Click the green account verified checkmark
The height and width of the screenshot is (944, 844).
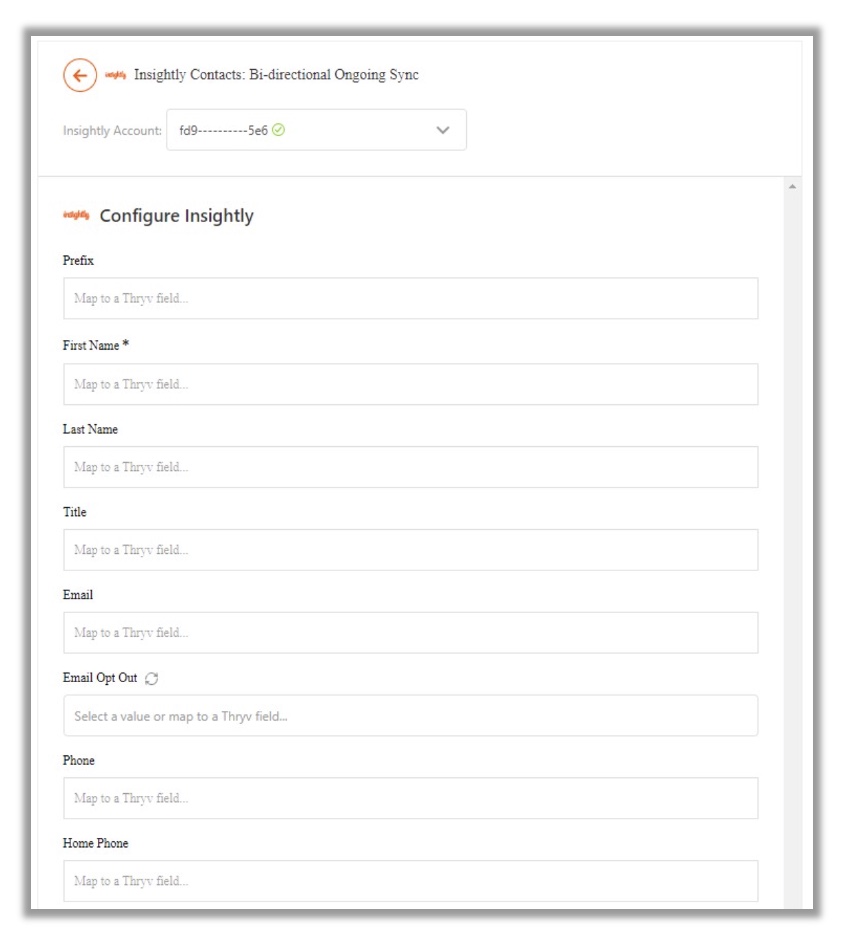click(x=278, y=130)
